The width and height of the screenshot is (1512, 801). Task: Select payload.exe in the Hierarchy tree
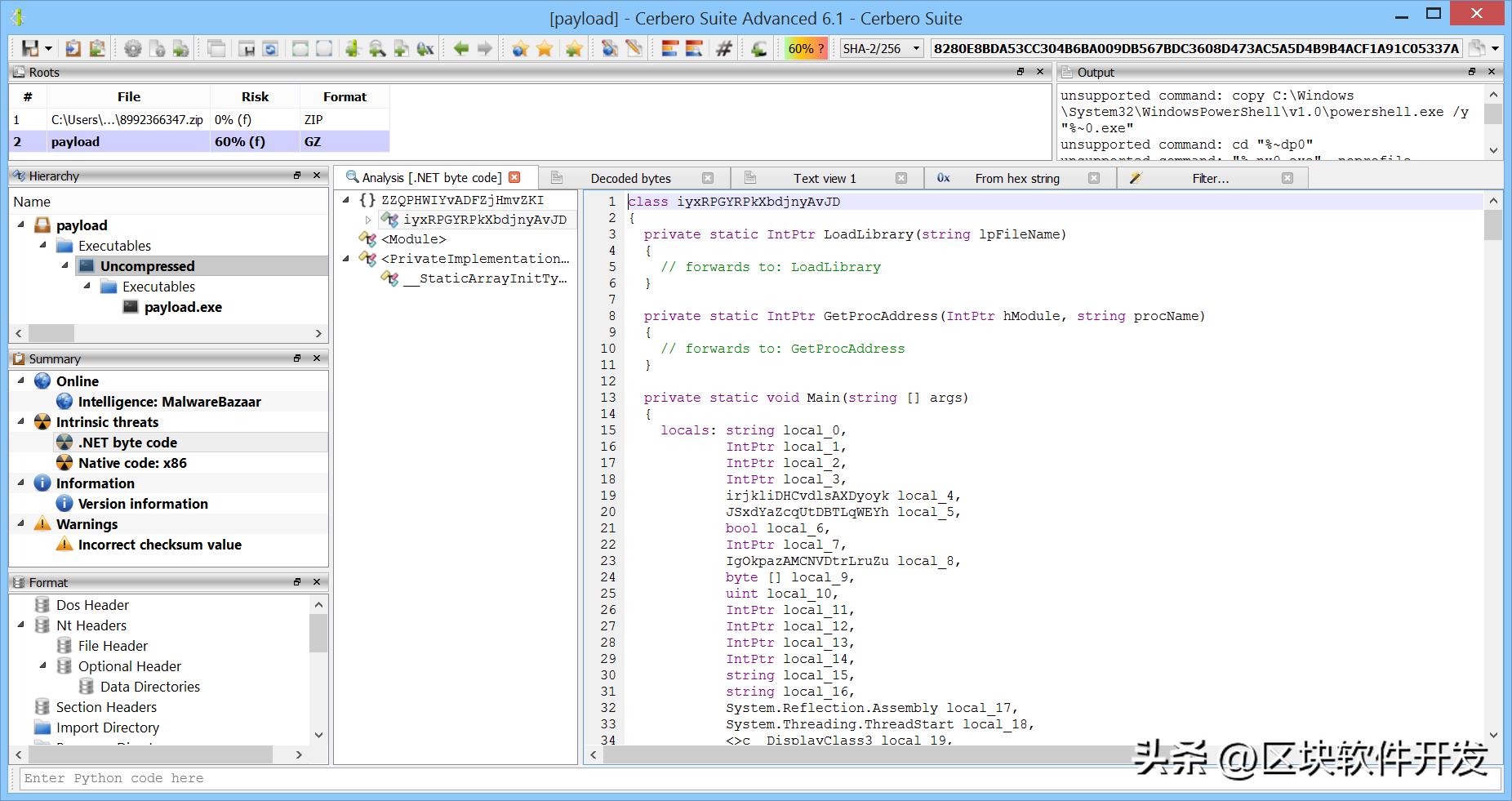(183, 307)
